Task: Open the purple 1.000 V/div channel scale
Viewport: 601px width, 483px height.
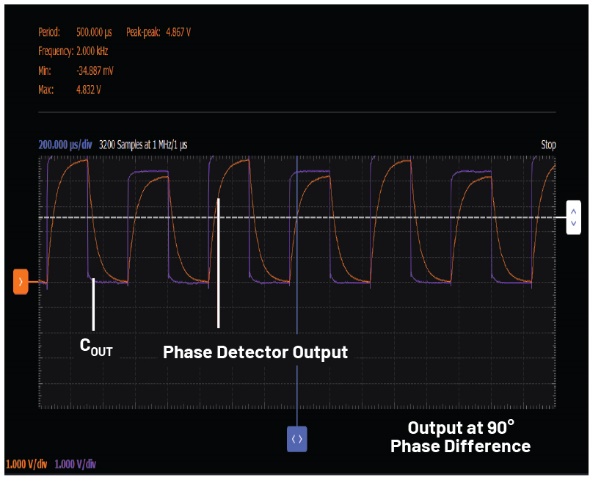Action: pyautogui.click(x=78, y=464)
